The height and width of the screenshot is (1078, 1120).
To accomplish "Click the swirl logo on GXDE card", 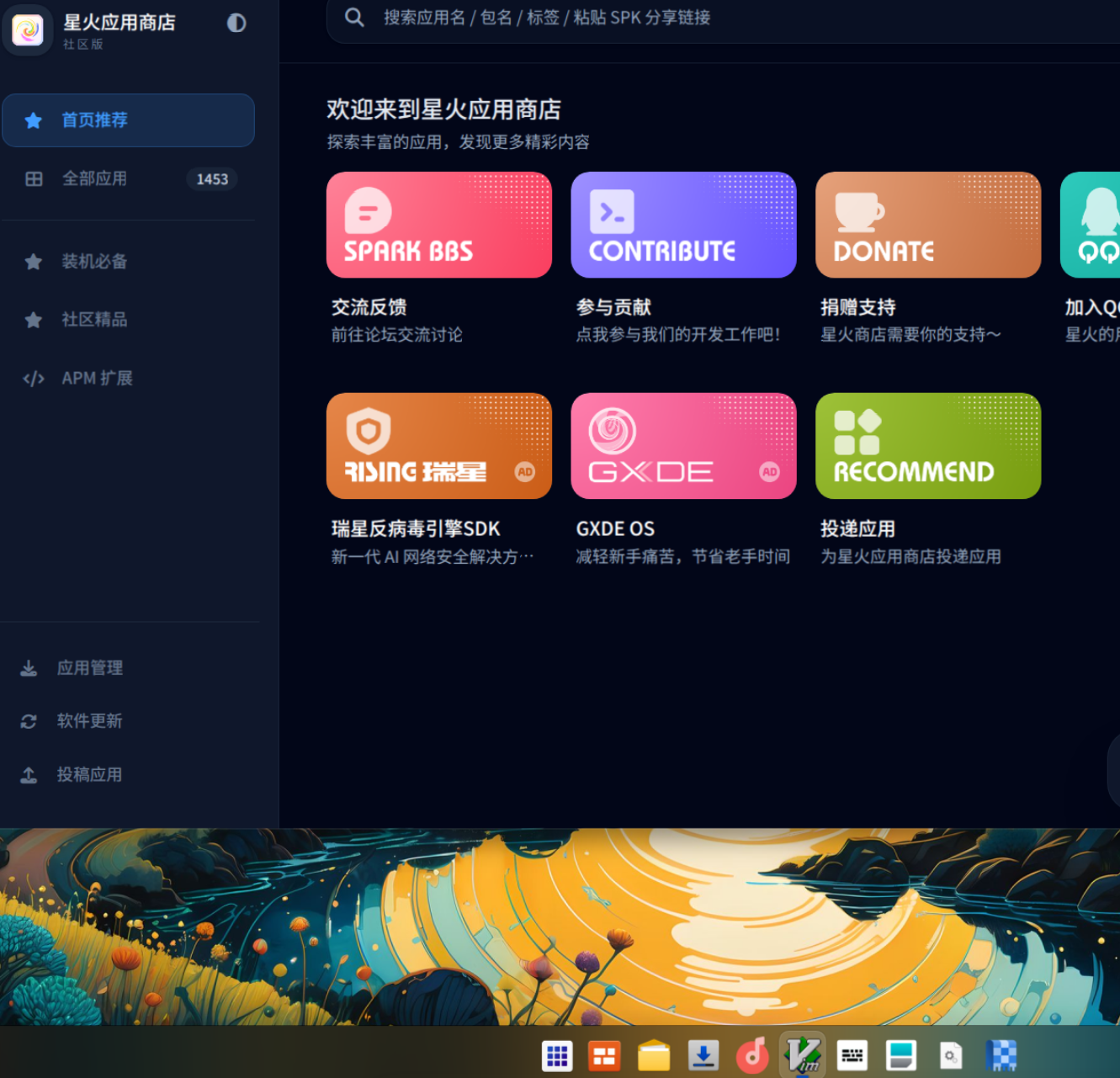I will 612,431.
